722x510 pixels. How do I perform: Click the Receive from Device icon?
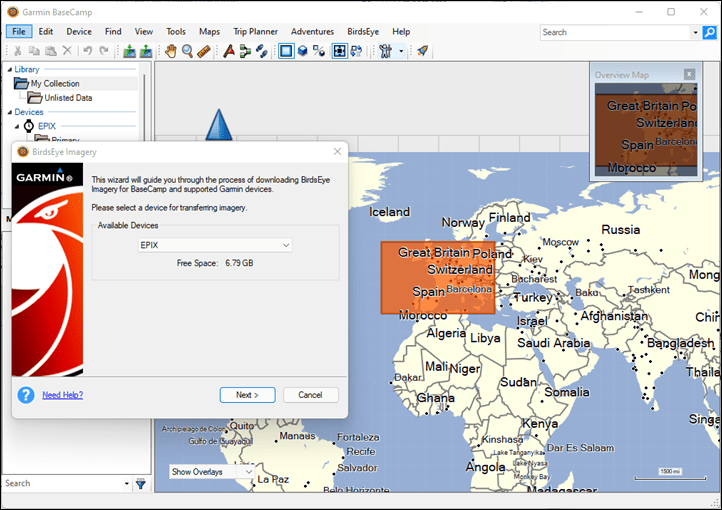(146, 51)
